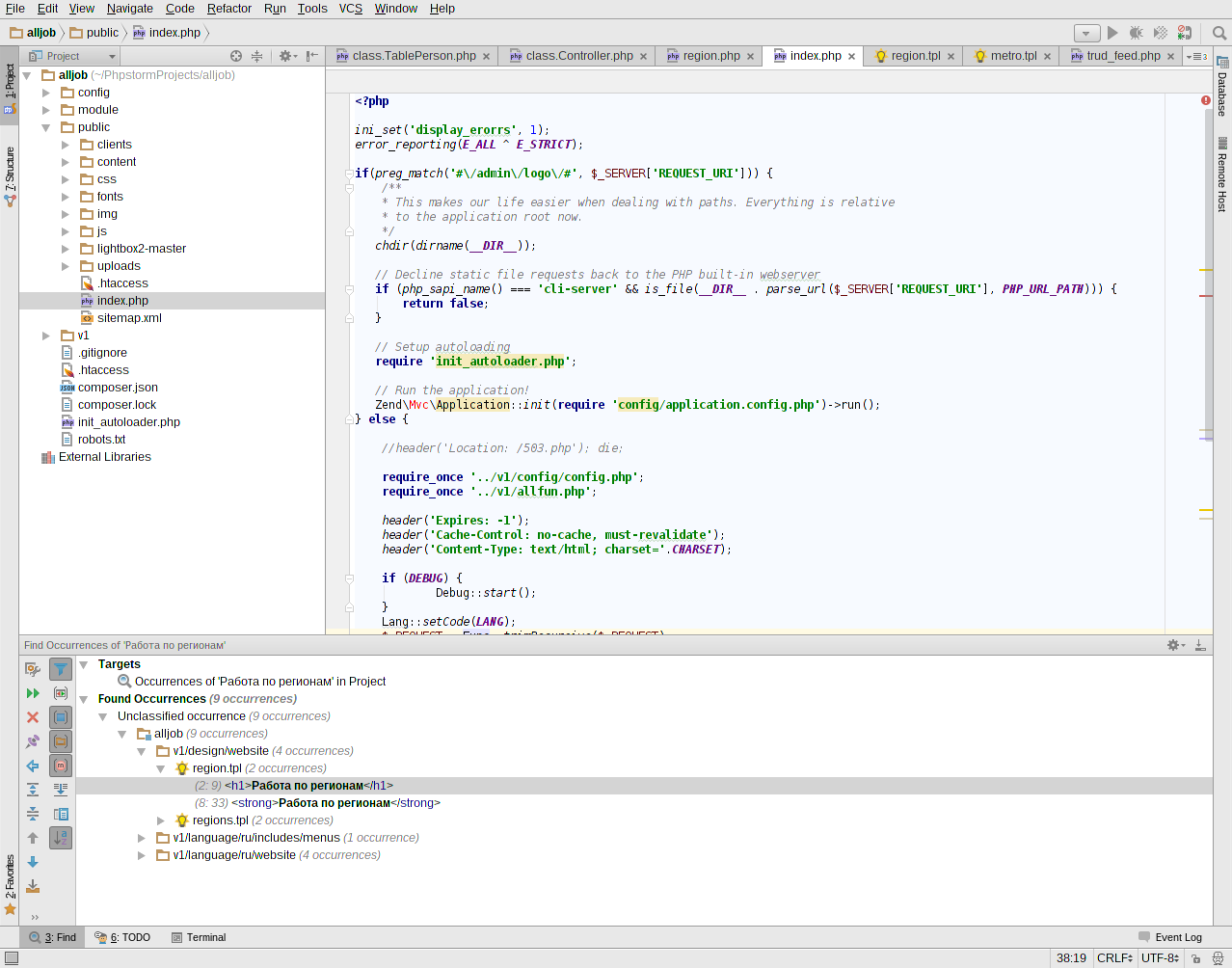Screen dimensions: 1232x968
Task: Collapse all Find results nodes
Action: 33,814
